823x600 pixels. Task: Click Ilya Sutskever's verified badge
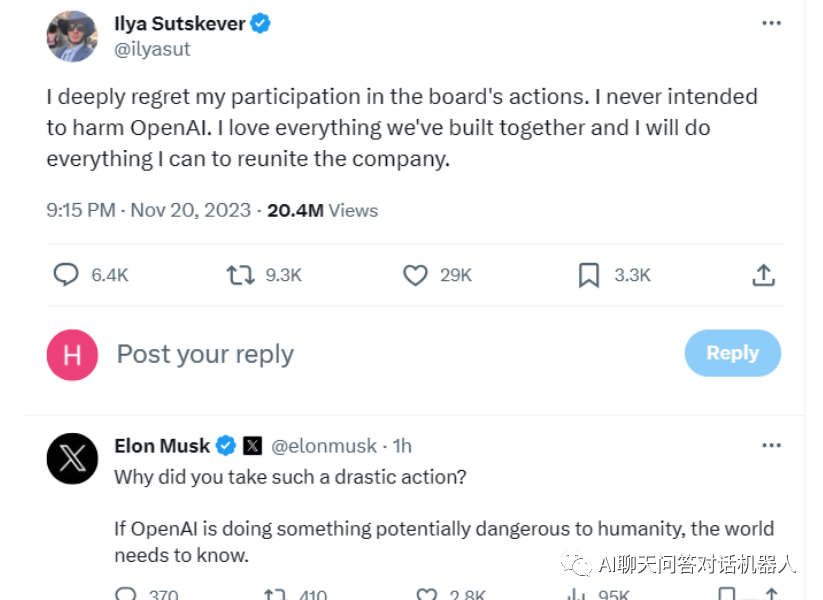260,24
